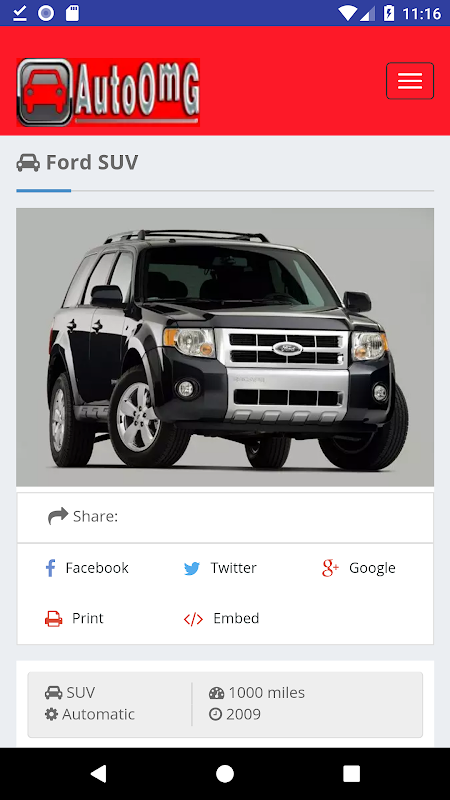The width and height of the screenshot is (450, 800).
Task: Click the car icon beside Ford SUV title
Action: tap(28, 163)
